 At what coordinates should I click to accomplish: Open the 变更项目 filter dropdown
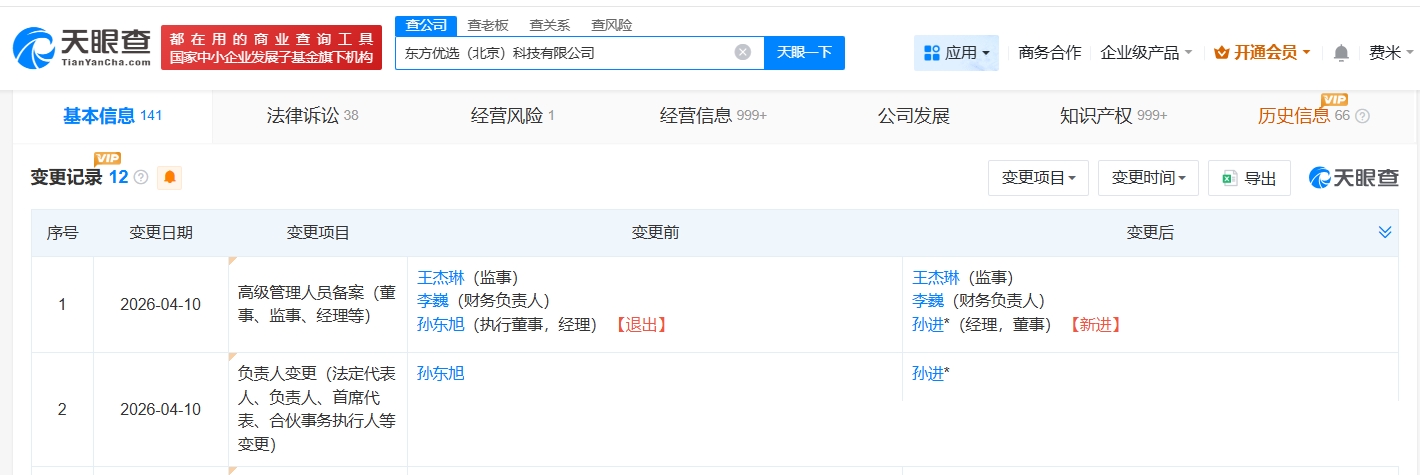(x=1038, y=178)
